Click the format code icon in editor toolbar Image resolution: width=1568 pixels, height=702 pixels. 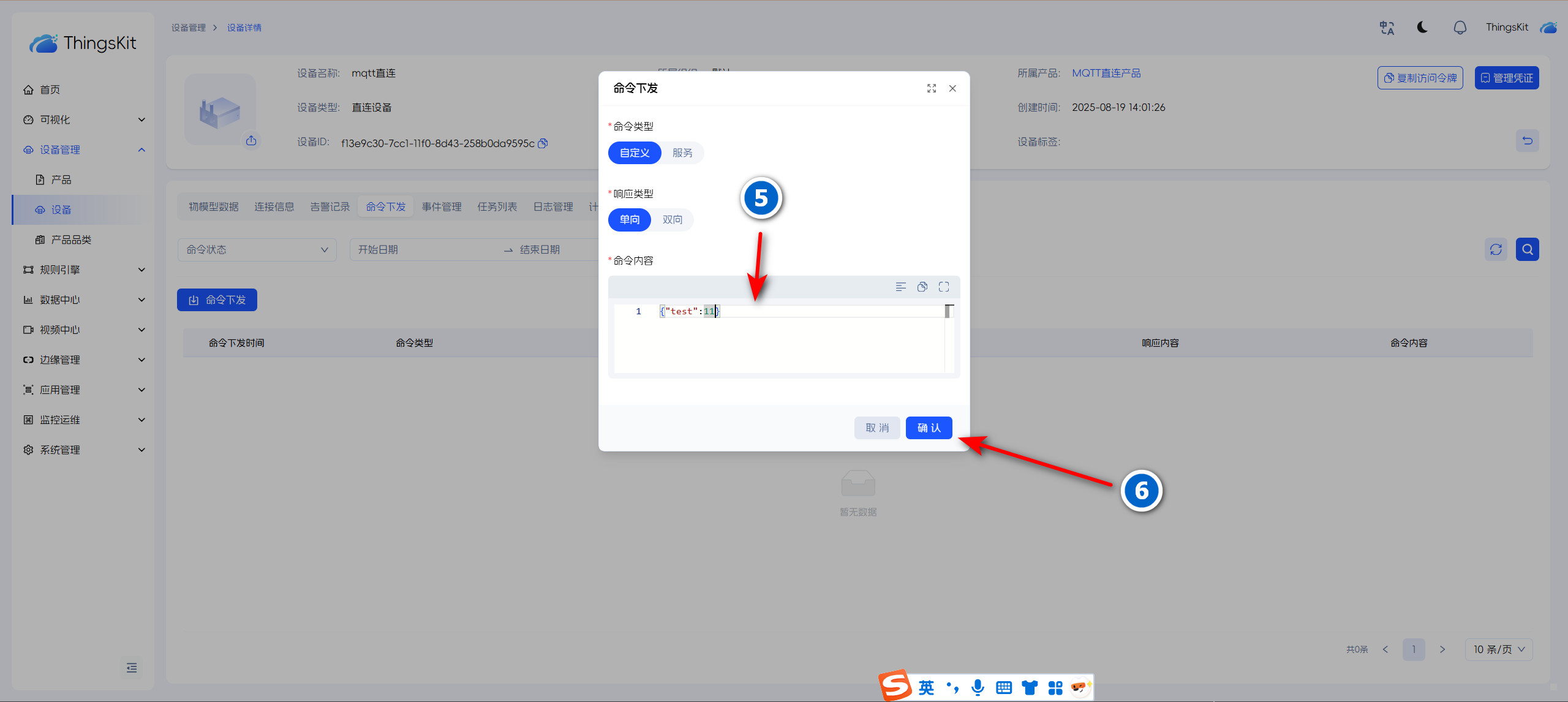pyautogui.click(x=900, y=287)
